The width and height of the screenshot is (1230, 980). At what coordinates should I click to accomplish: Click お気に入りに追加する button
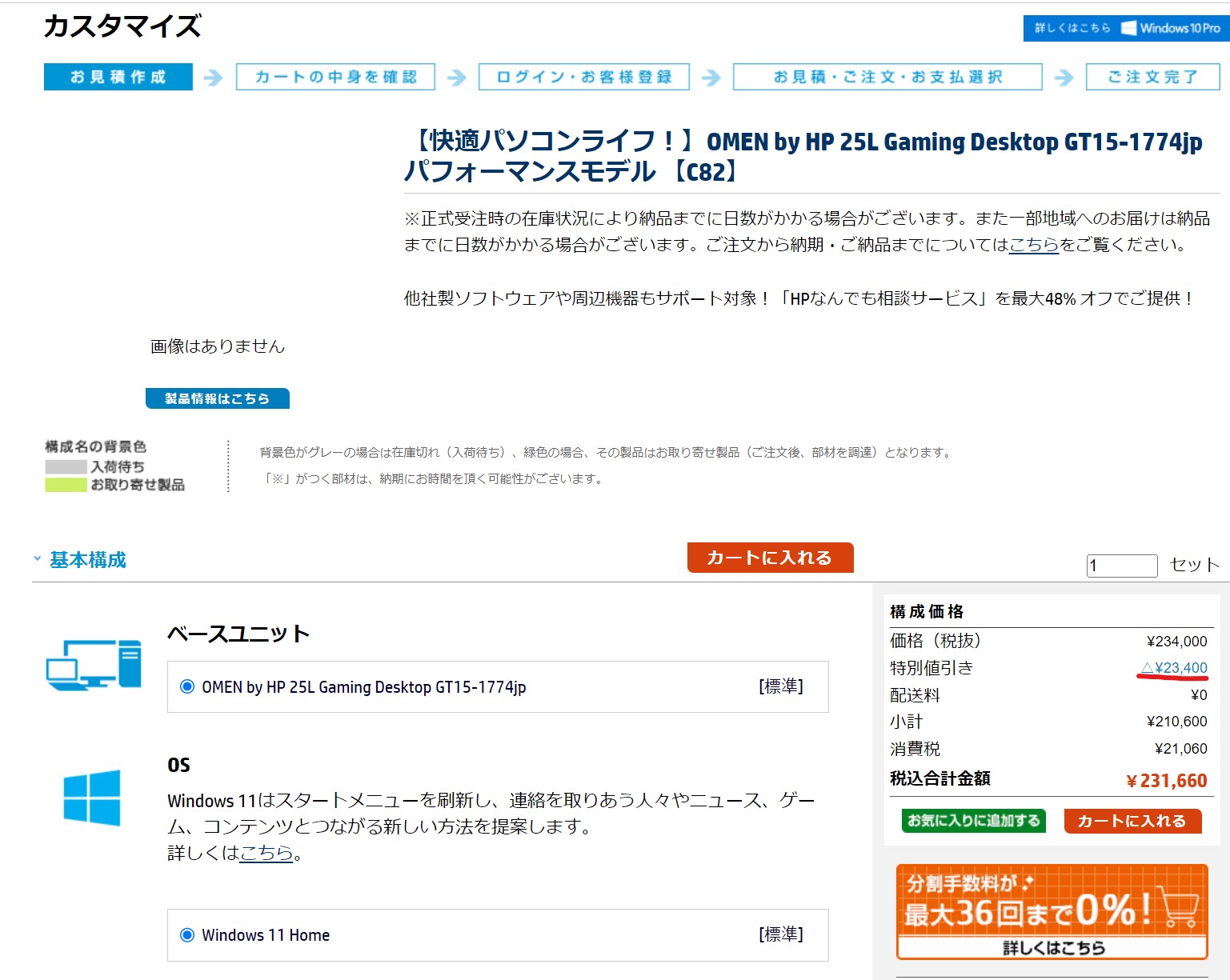point(974,821)
